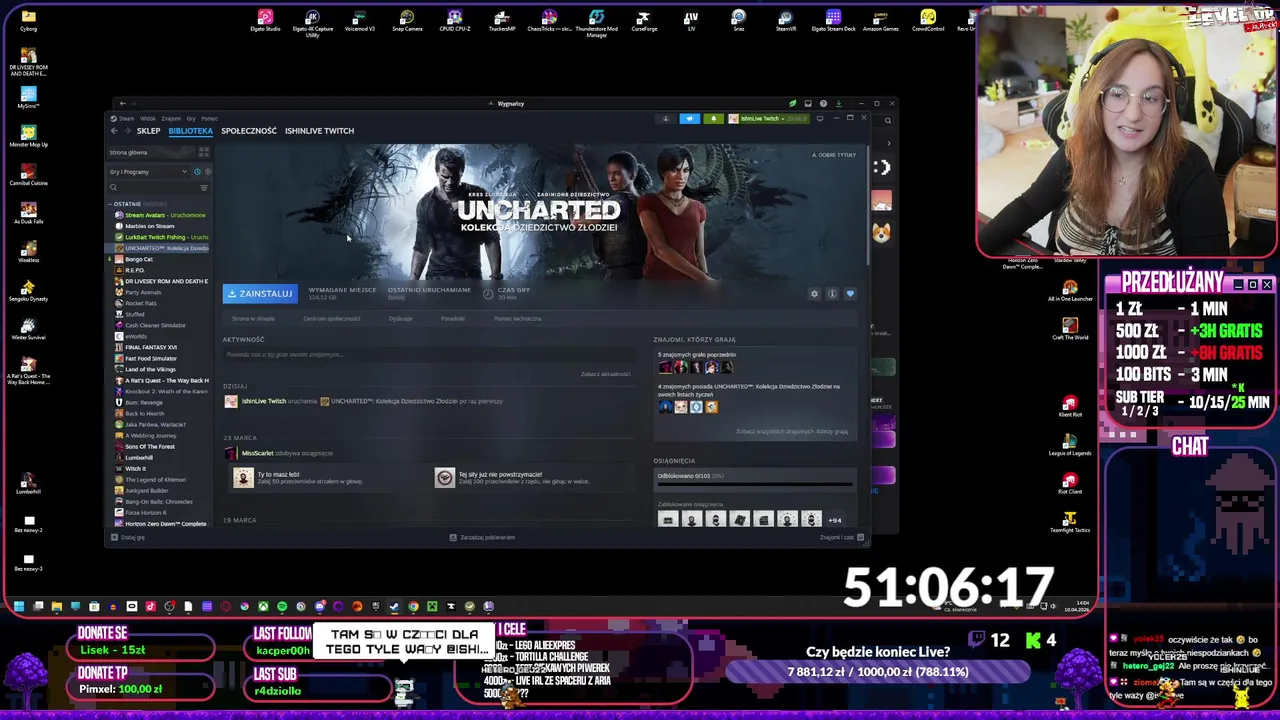
Task: Open Spotify from the taskbar
Action: pyautogui.click(x=282, y=606)
